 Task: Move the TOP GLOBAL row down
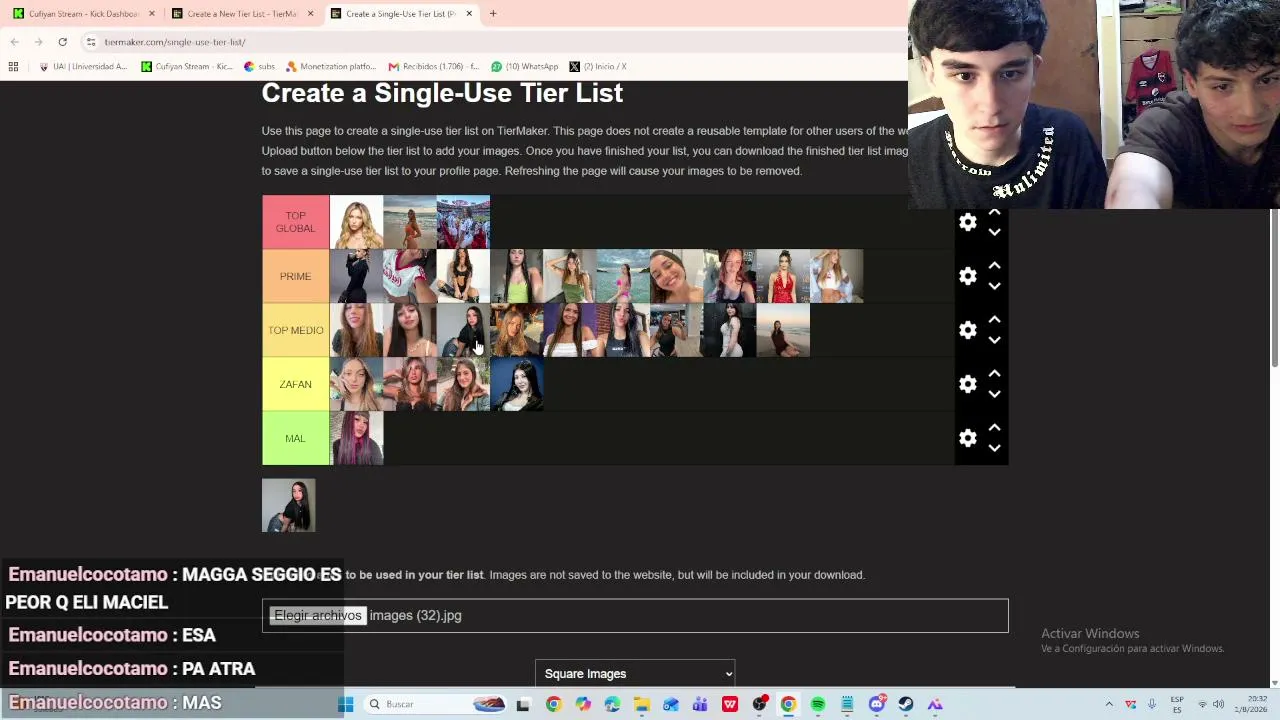[x=994, y=232]
